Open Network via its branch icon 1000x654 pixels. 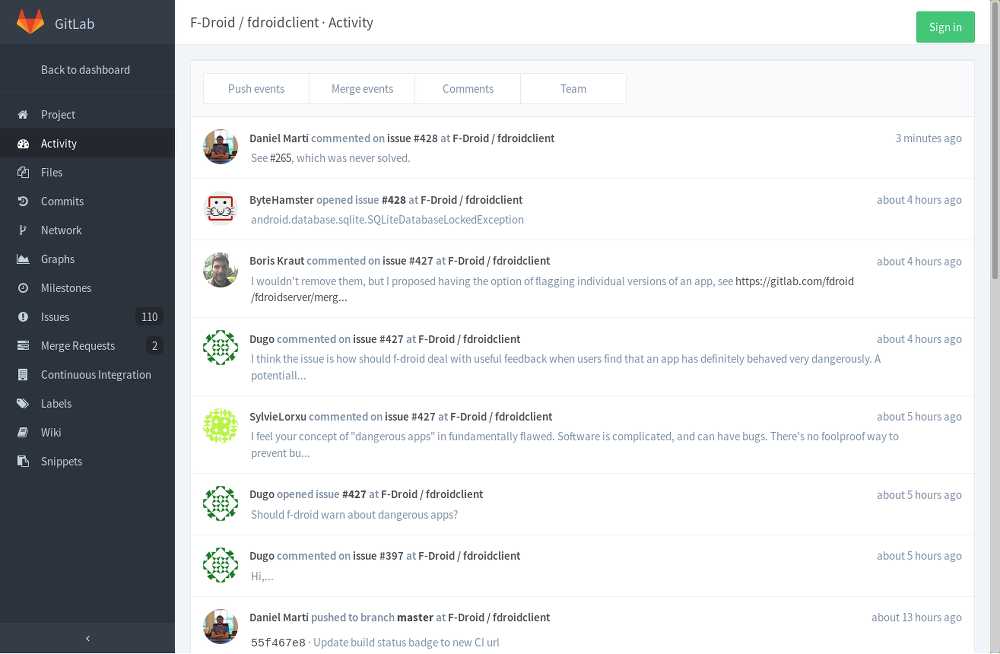pos(23,231)
